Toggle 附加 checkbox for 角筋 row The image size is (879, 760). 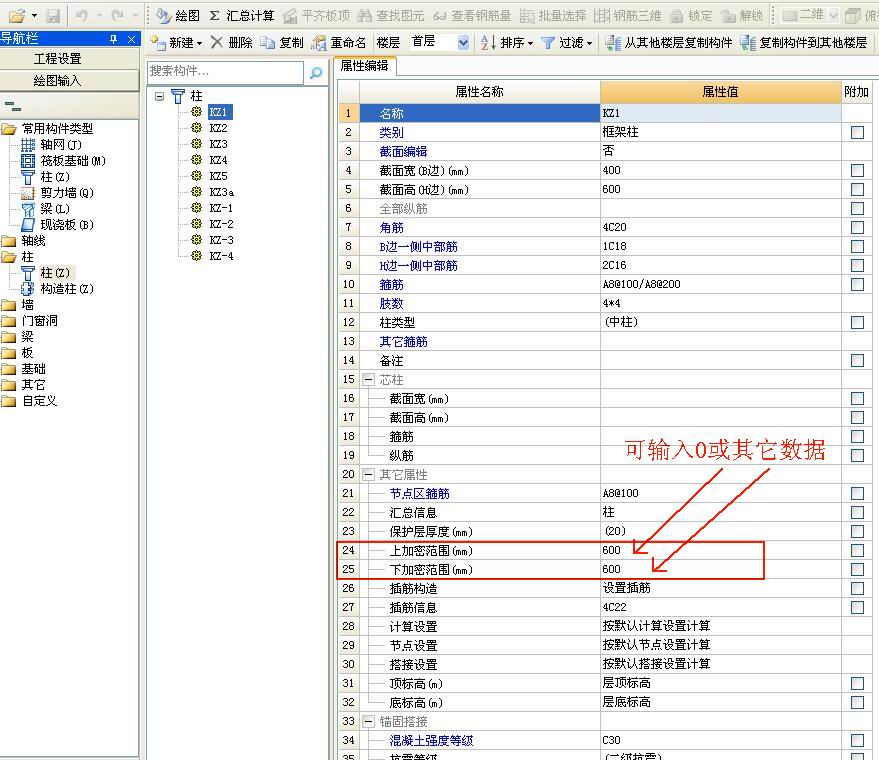click(x=857, y=228)
